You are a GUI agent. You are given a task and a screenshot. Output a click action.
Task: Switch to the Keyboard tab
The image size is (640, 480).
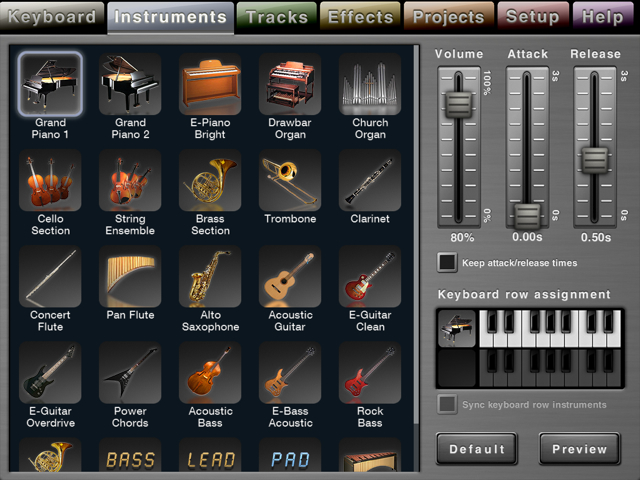pos(52,17)
